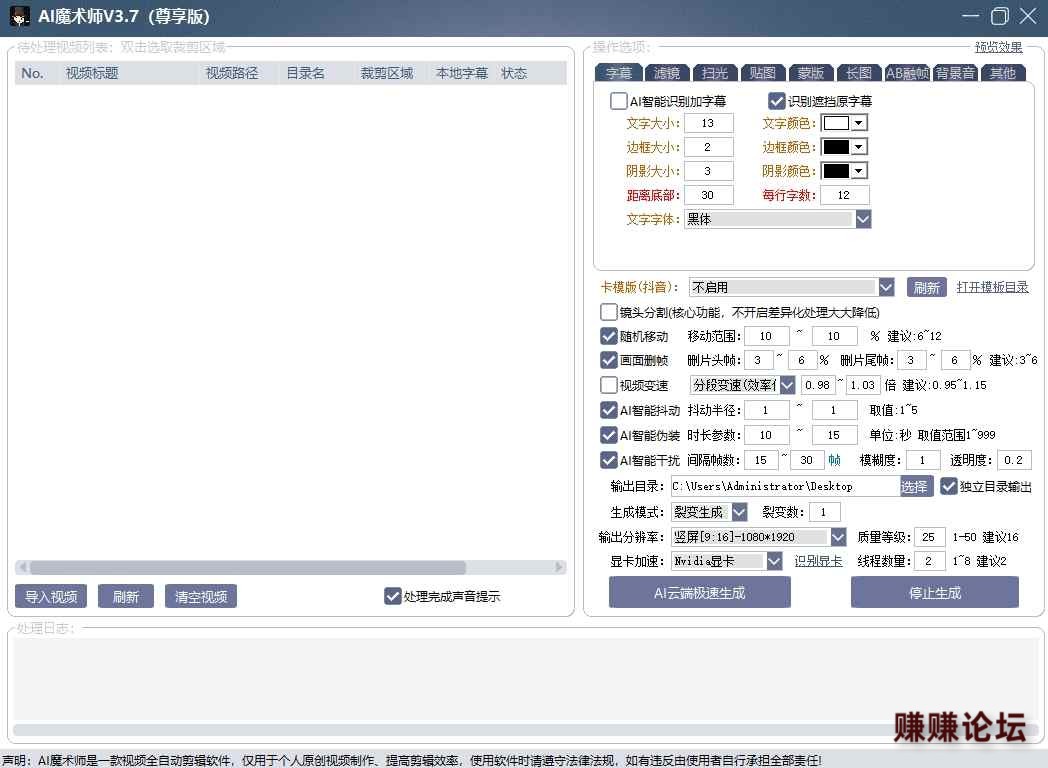Select the 背景音 tab
This screenshot has width=1048, height=768.
click(955, 73)
